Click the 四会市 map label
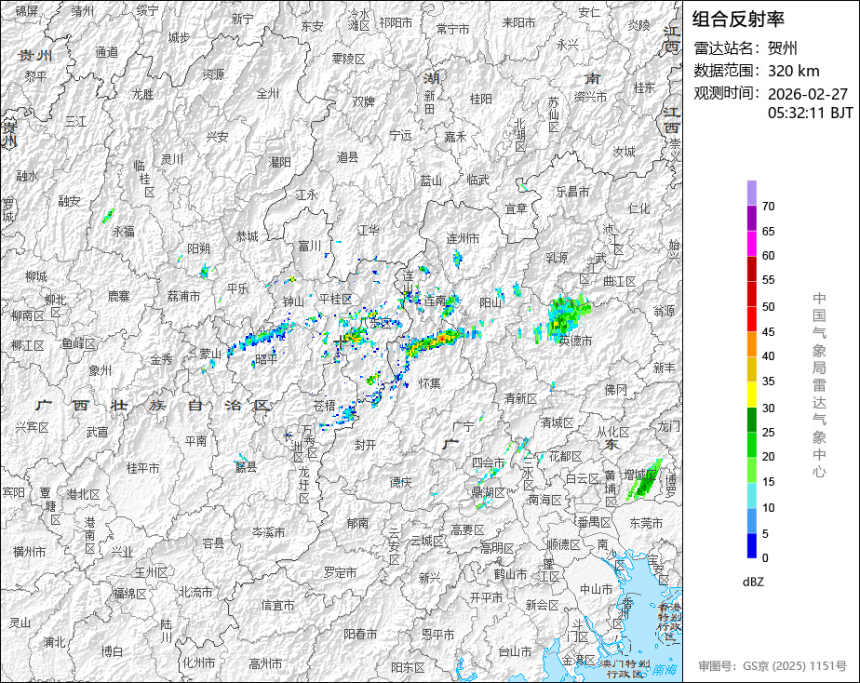 click(x=489, y=463)
